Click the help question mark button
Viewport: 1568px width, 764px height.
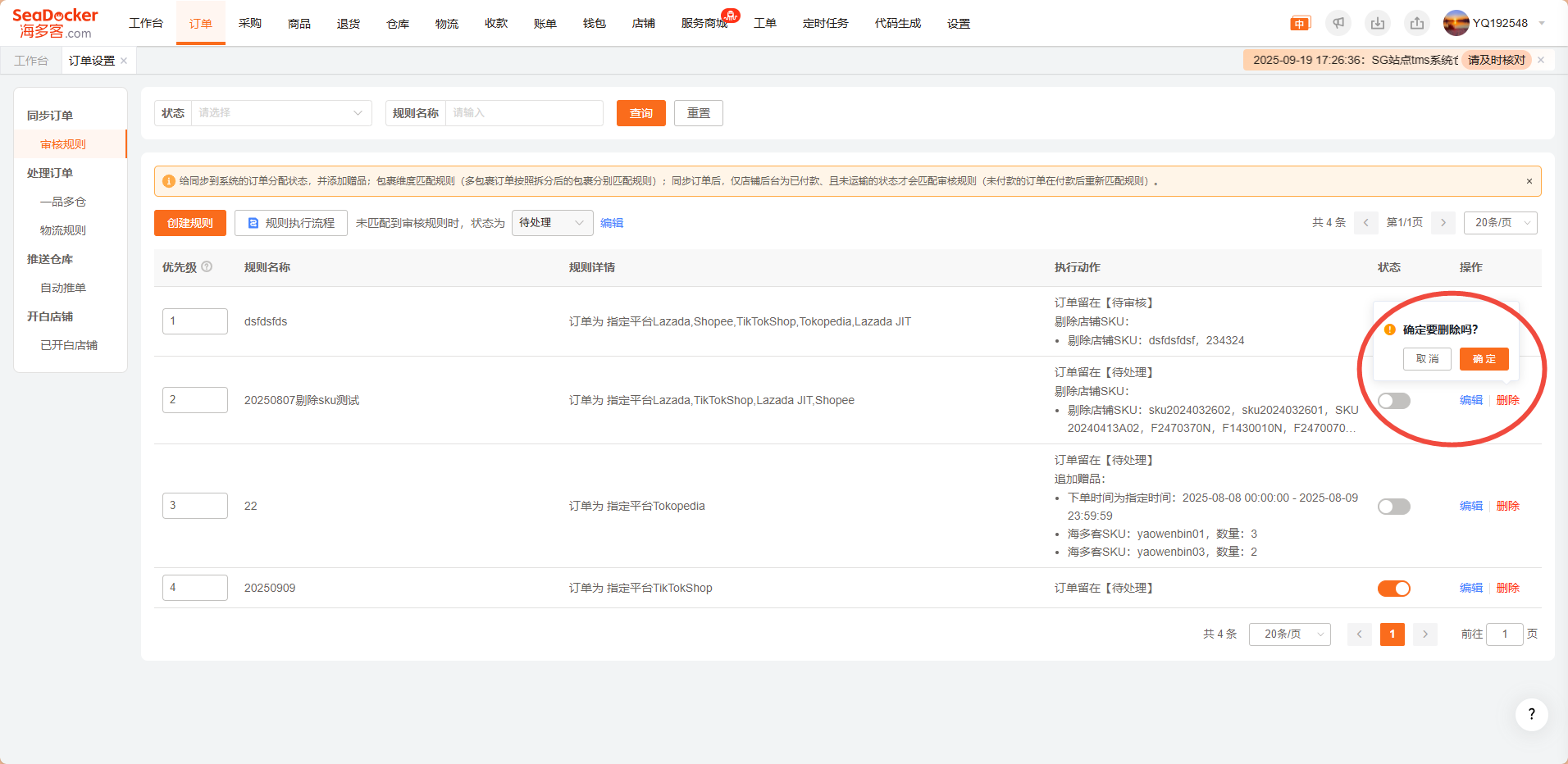[1531, 714]
